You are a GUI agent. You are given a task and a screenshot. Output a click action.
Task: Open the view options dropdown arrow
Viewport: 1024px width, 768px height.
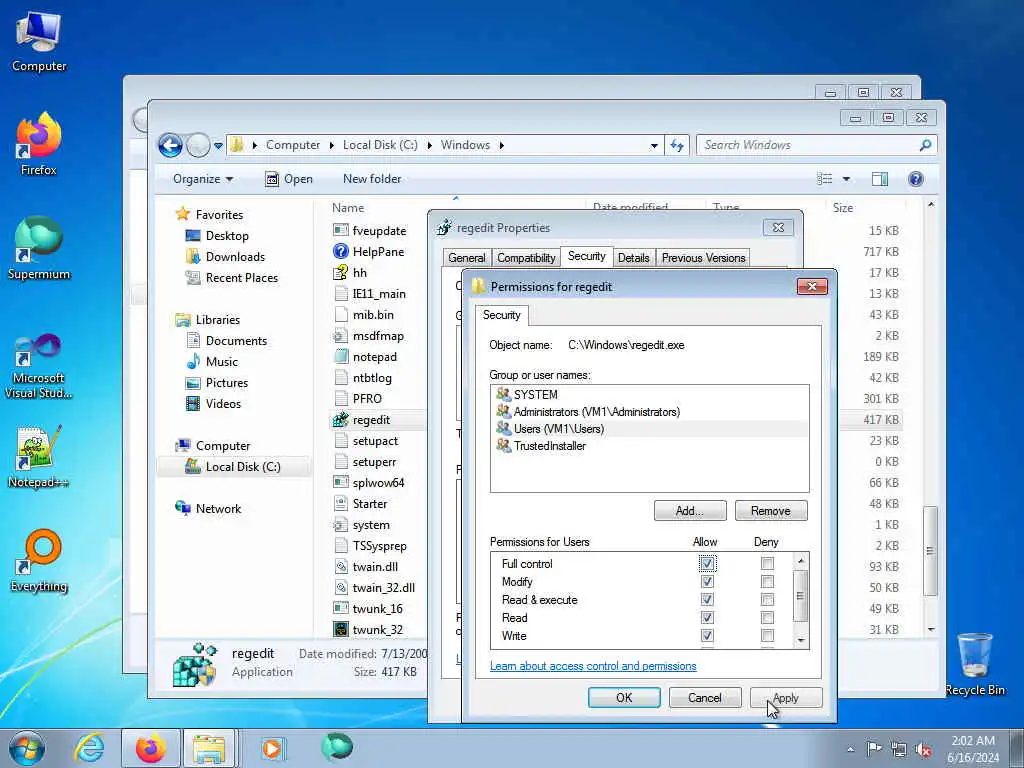pyautogui.click(x=846, y=179)
